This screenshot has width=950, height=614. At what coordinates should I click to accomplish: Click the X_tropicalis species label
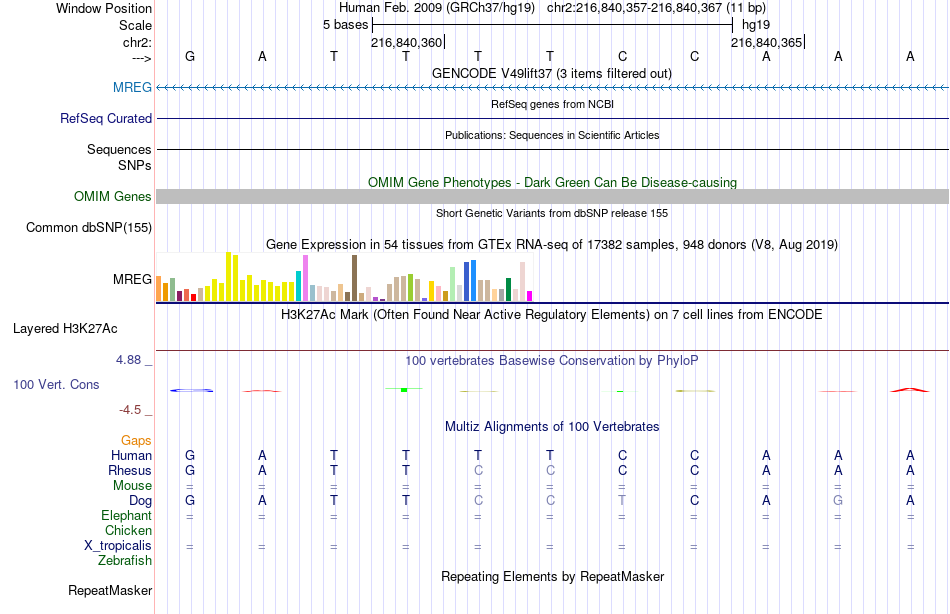click(118, 546)
